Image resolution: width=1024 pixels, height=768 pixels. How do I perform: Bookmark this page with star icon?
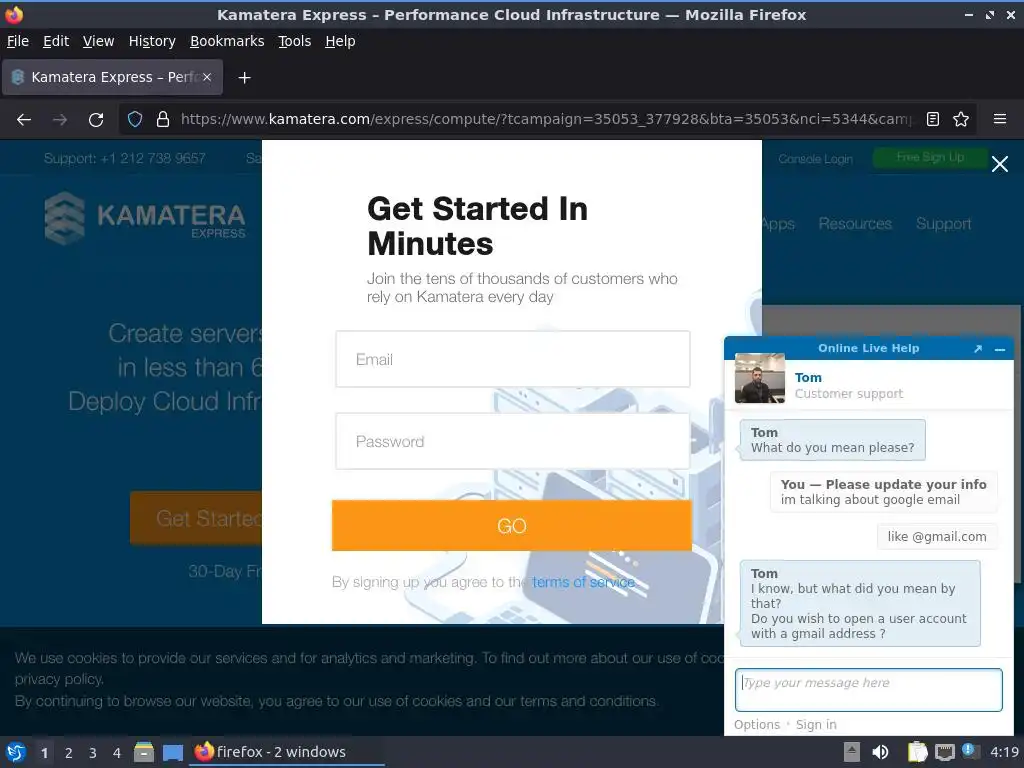[x=961, y=120]
